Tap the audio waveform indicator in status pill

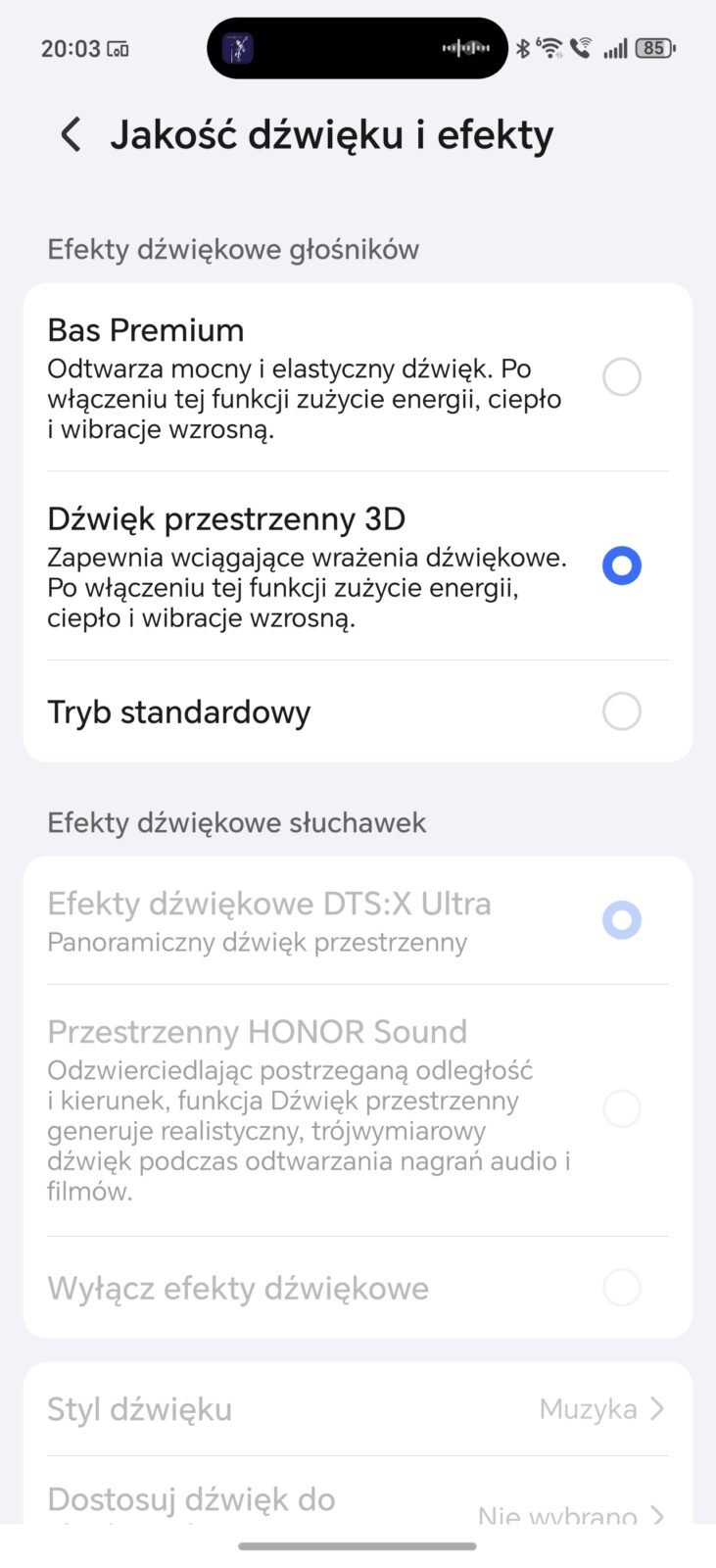click(466, 47)
